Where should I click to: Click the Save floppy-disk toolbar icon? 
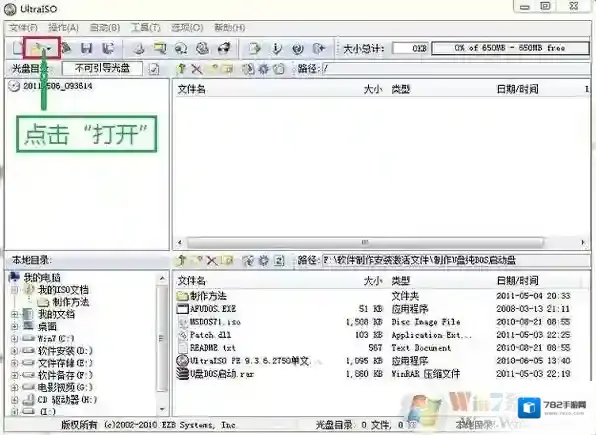coord(87,48)
